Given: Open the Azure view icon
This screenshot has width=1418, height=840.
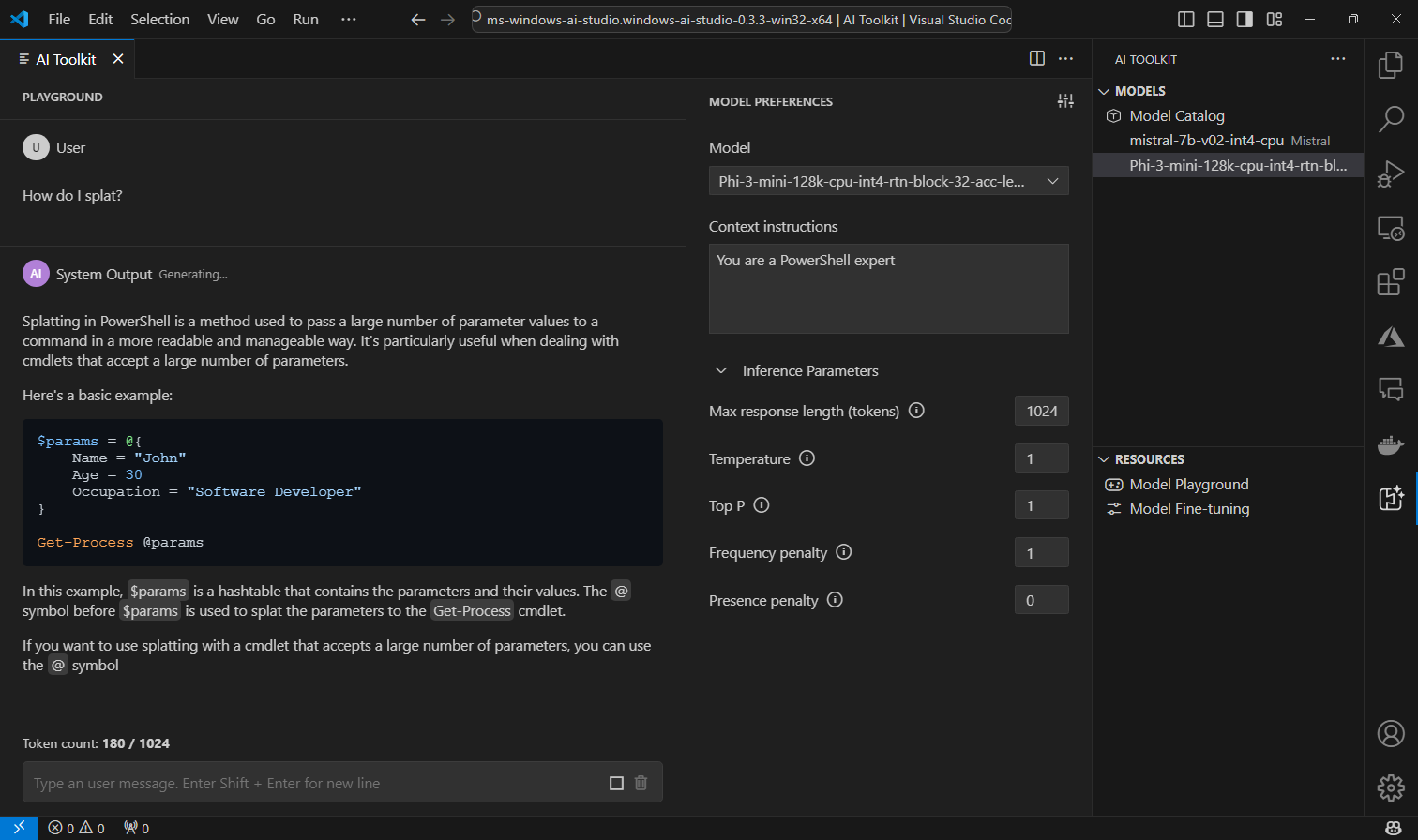Looking at the screenshot, I should click(x=1391, y=336).
